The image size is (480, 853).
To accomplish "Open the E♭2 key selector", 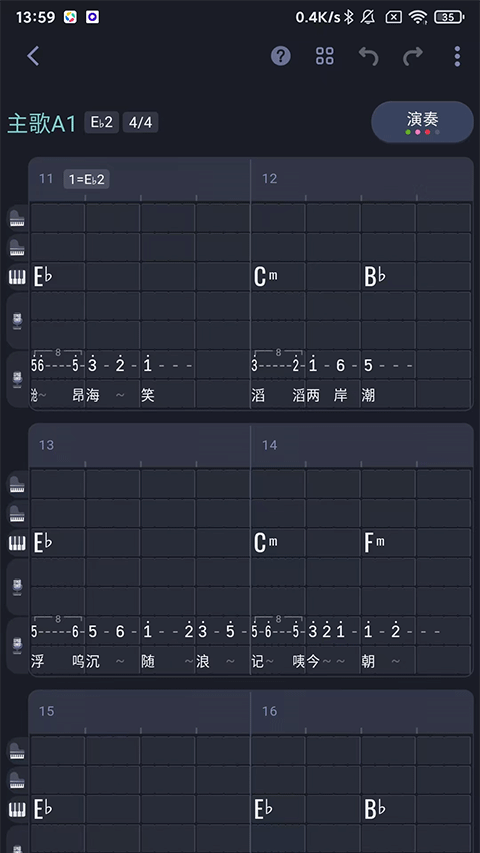I will tap(102, 122).
